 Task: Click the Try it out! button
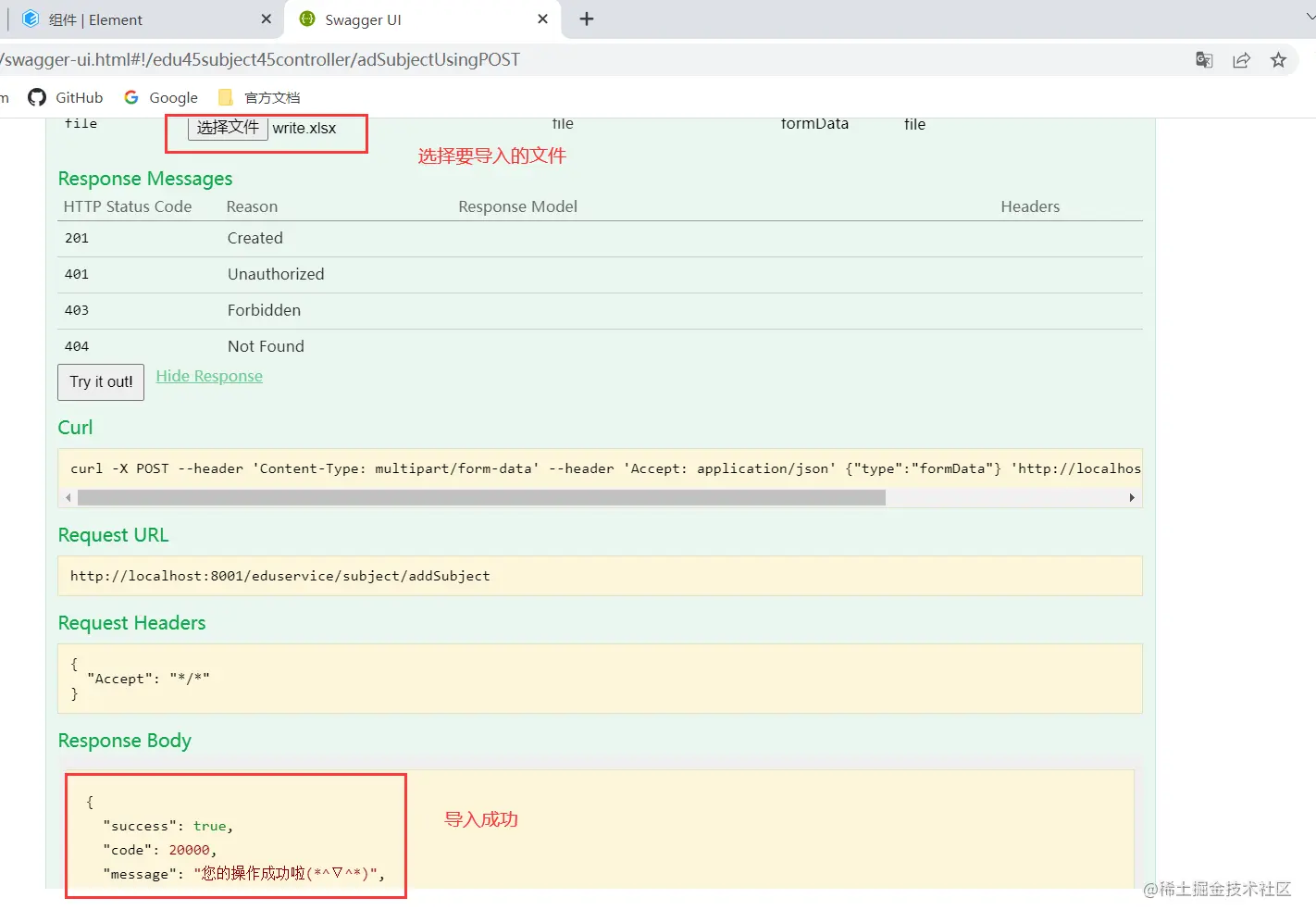click(101, 382)
